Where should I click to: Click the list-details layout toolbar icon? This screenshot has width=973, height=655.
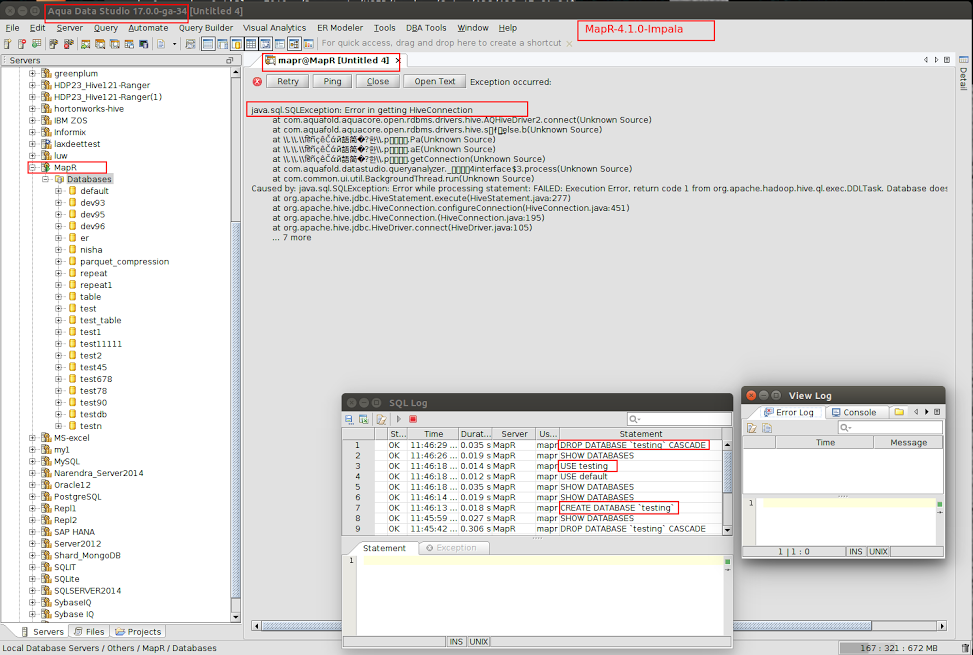pyautogui.click(x=280, y=44)
